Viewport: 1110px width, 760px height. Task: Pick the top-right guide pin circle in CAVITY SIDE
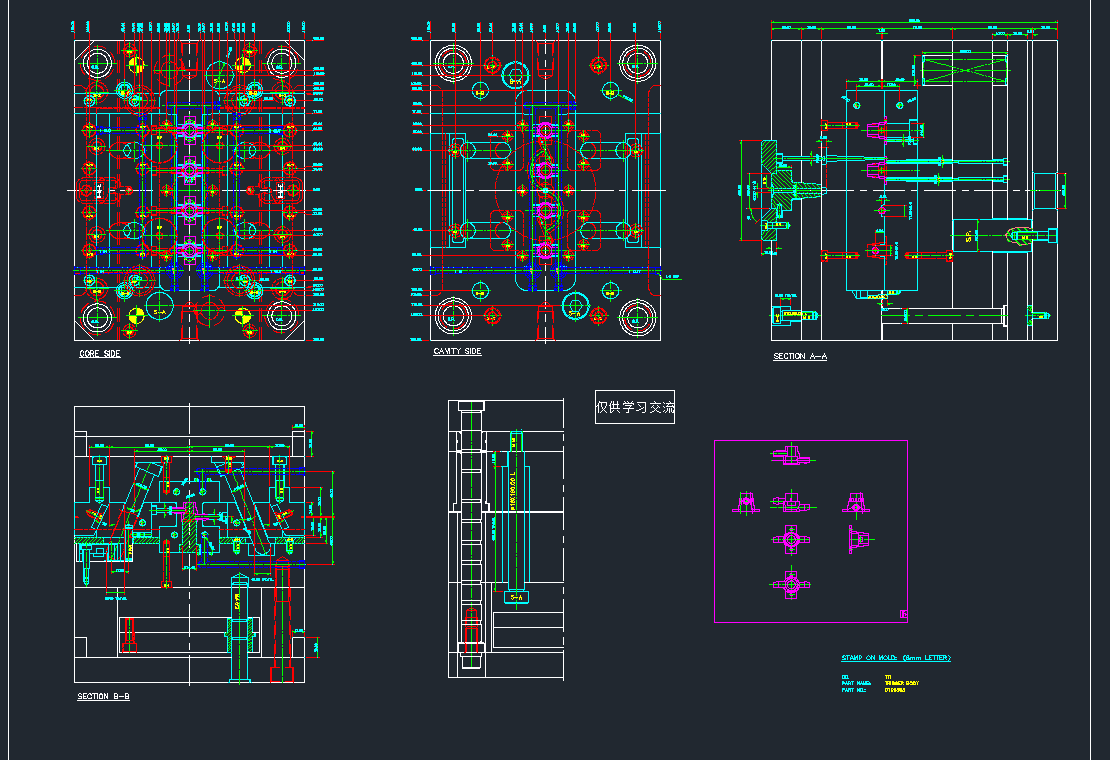click(x=636, y=63)
